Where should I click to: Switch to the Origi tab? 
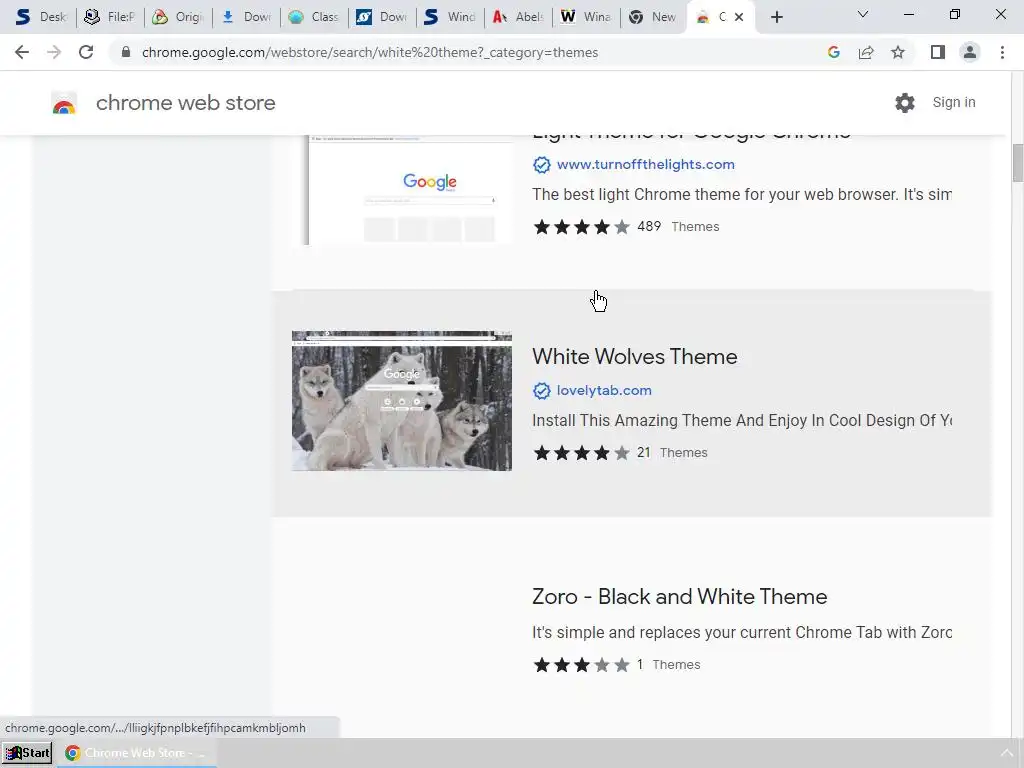pos(177,17)
